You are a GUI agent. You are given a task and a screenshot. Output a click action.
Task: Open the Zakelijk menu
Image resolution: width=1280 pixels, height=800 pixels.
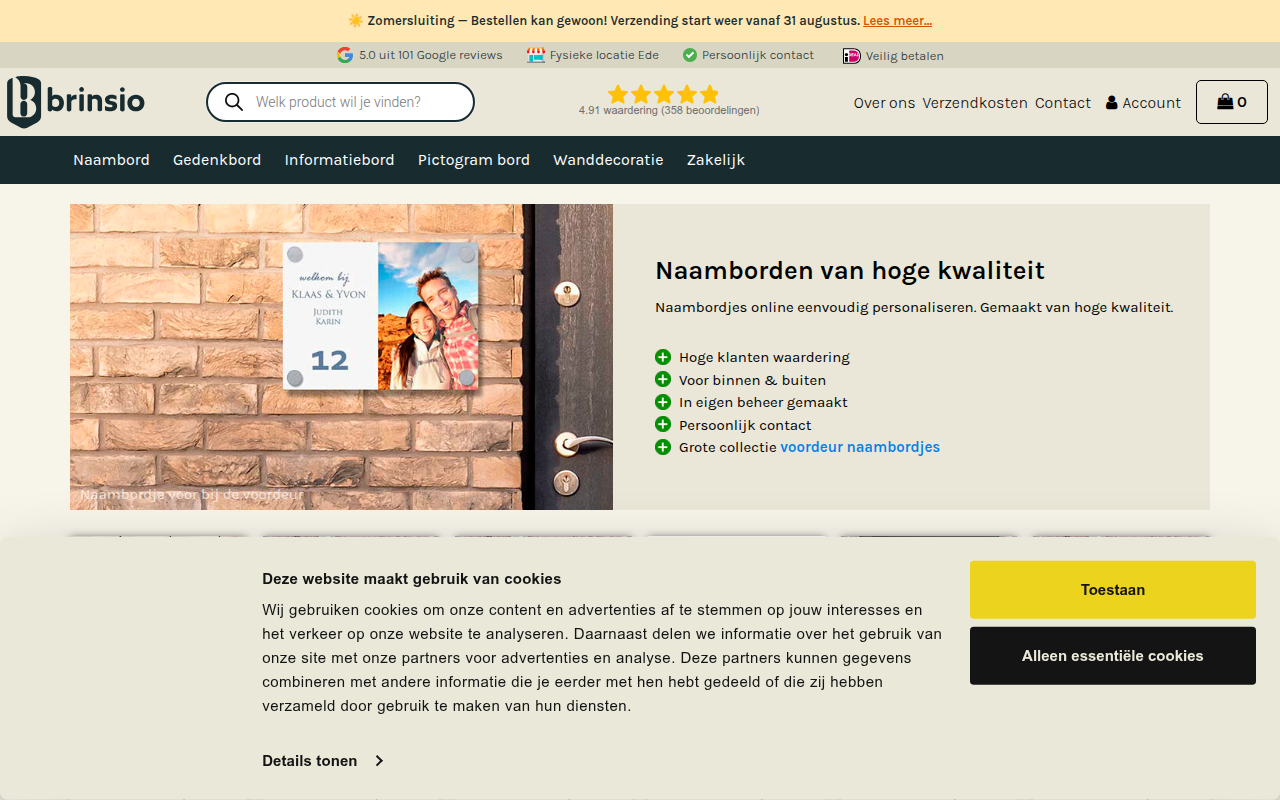[716, 160]
